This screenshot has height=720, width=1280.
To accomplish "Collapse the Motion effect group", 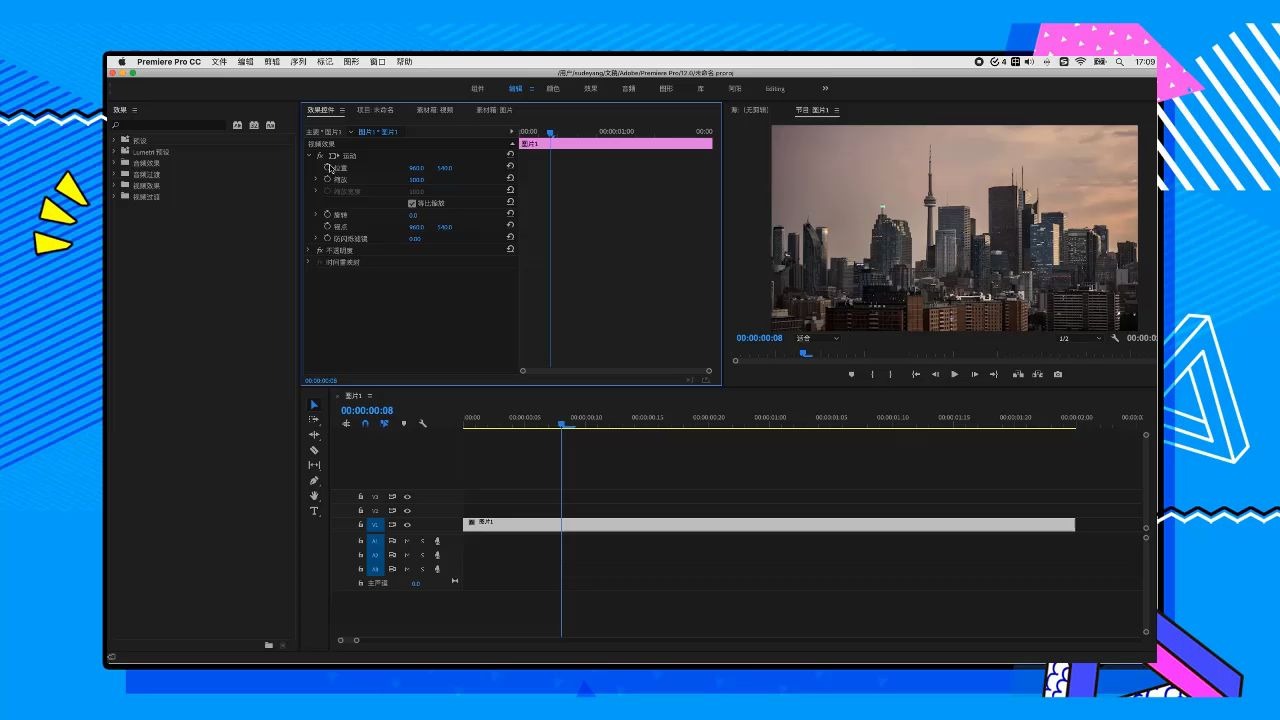I will click(309, 156).
